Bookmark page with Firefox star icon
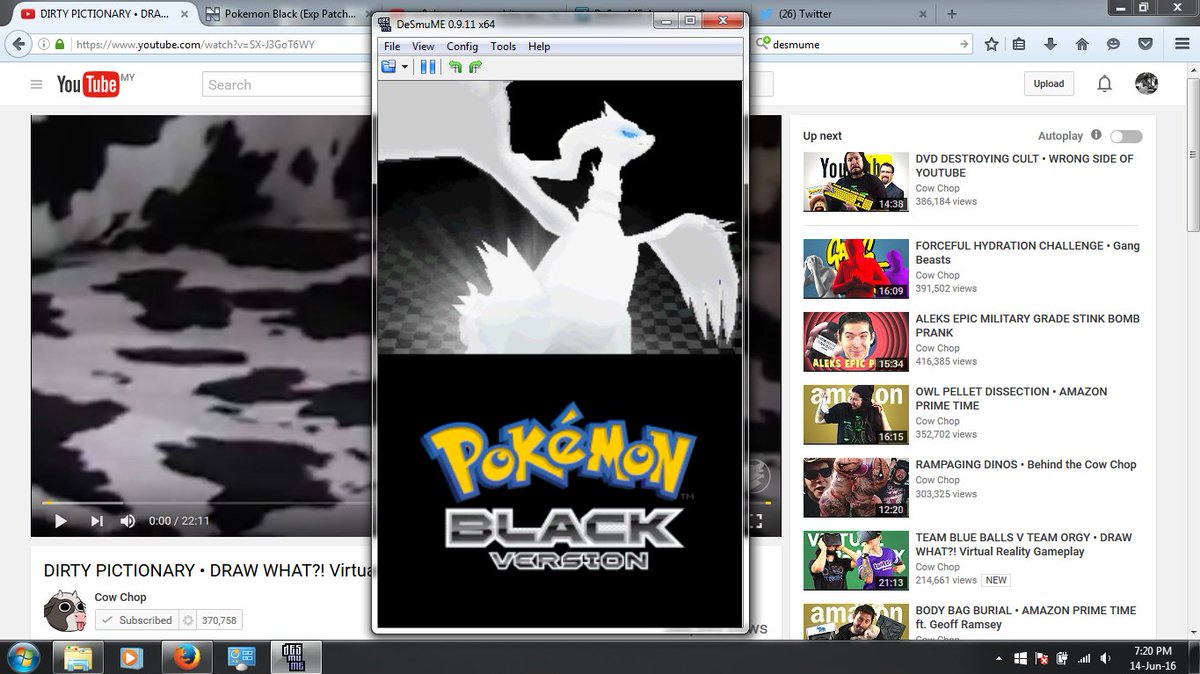This screenshot has width=1200, height=674. pyautogui.click(x=991, y=44)
